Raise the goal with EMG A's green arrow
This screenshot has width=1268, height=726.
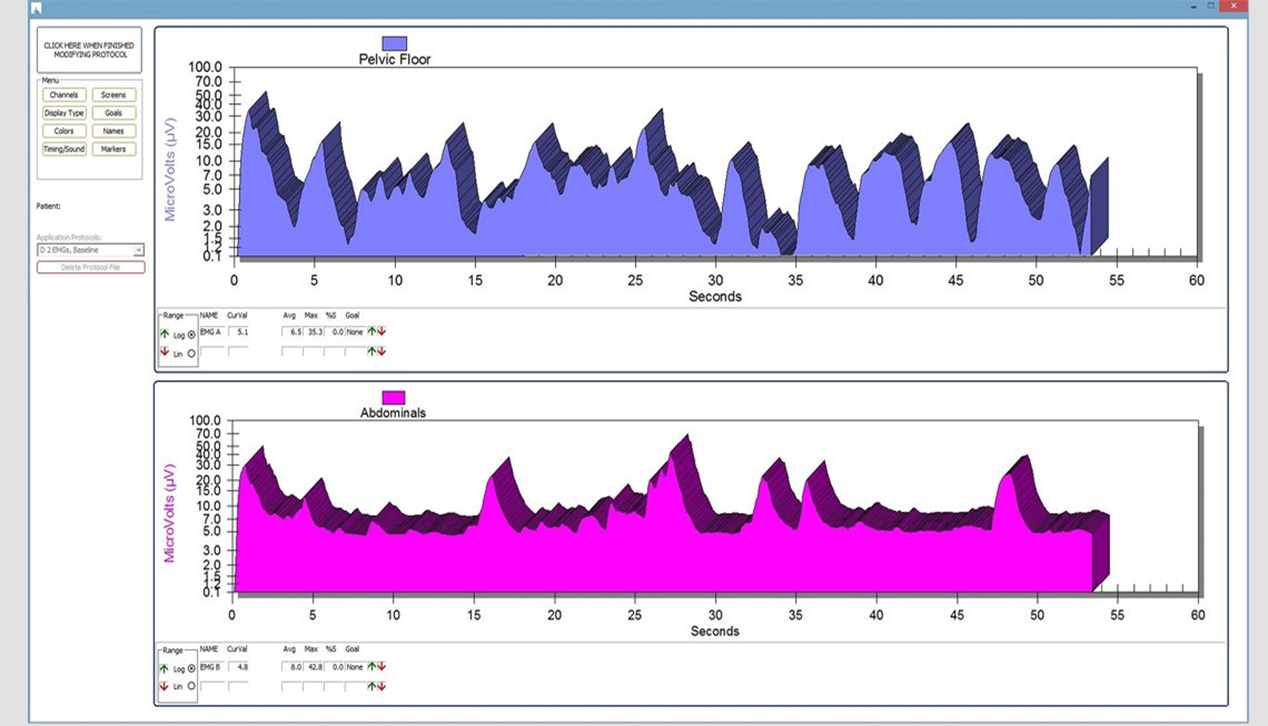[372, 331]
